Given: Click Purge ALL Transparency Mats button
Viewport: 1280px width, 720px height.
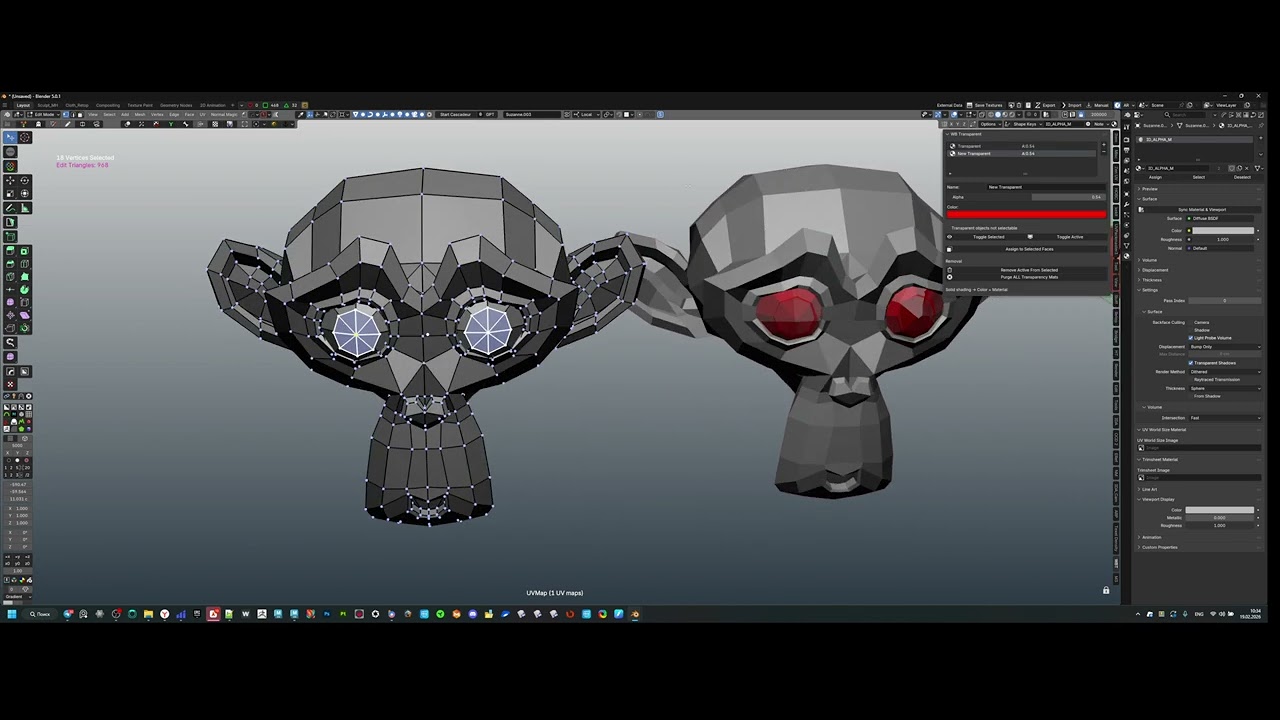Looking at the screenshot, I should (x=1029, y=277).
